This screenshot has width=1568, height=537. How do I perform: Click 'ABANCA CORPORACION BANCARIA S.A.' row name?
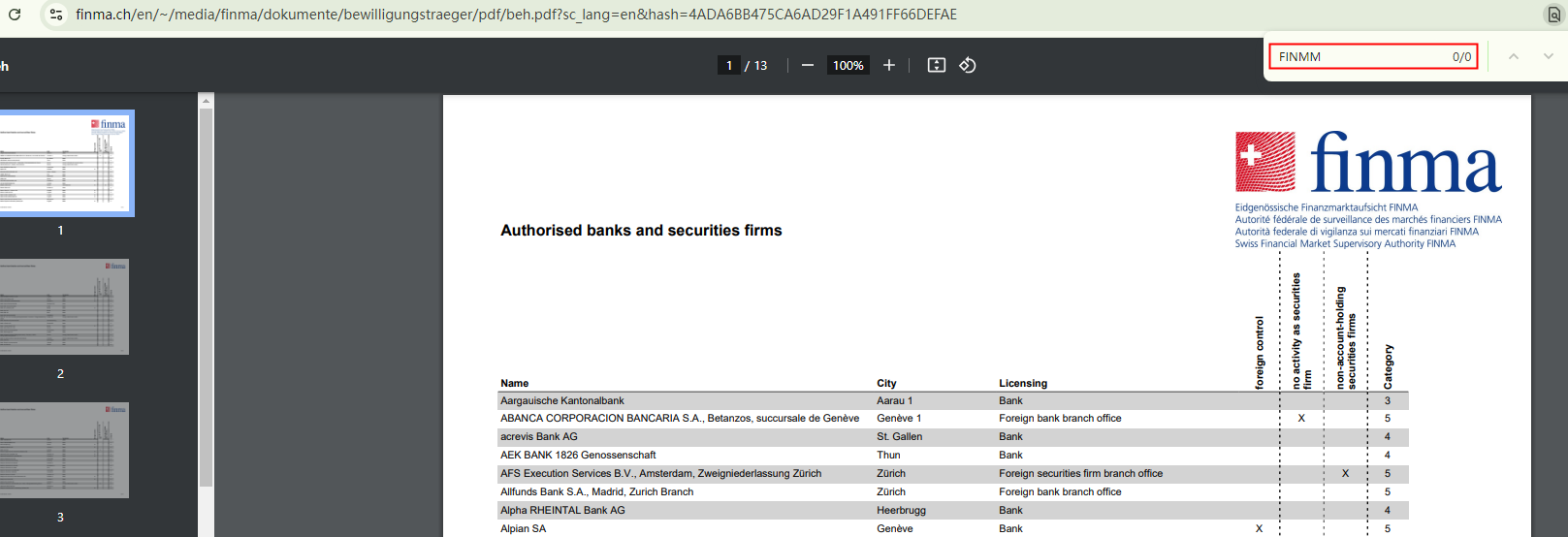(x=680, y=419)
